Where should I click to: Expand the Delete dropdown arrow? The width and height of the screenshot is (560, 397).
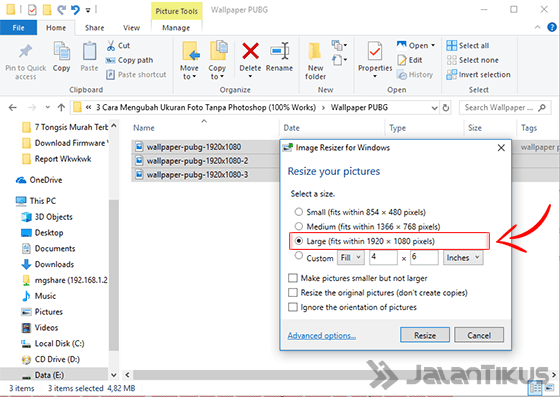coord(250,76)
